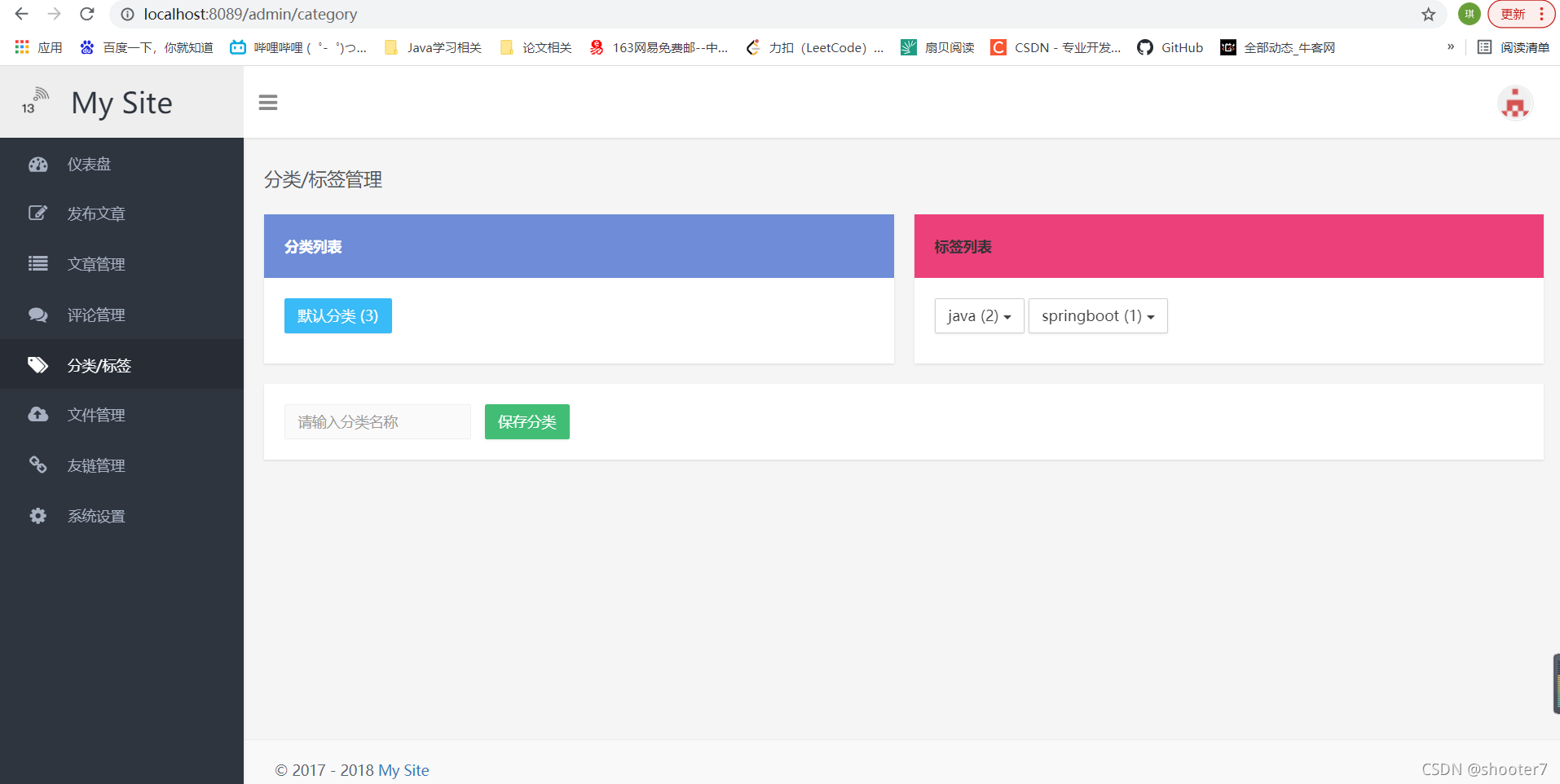Click browser forward arrow
Image resolution: width=1560 pixels, height=784 pixels.
coord(55,14)
